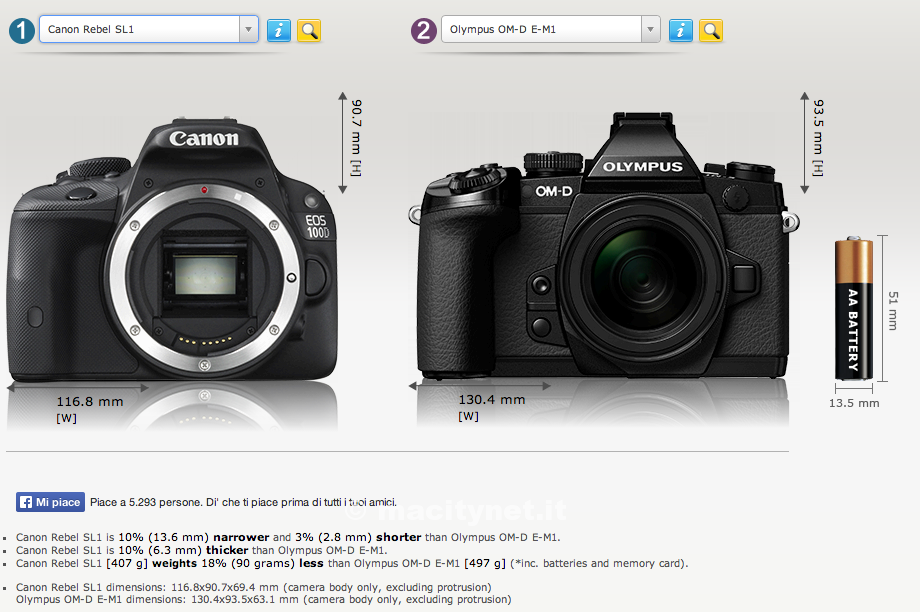Click the Olympus OM-D E-M1 dimensions line
Image resolution: width=920 pixels, height=612 pixels.
[263, 600]
